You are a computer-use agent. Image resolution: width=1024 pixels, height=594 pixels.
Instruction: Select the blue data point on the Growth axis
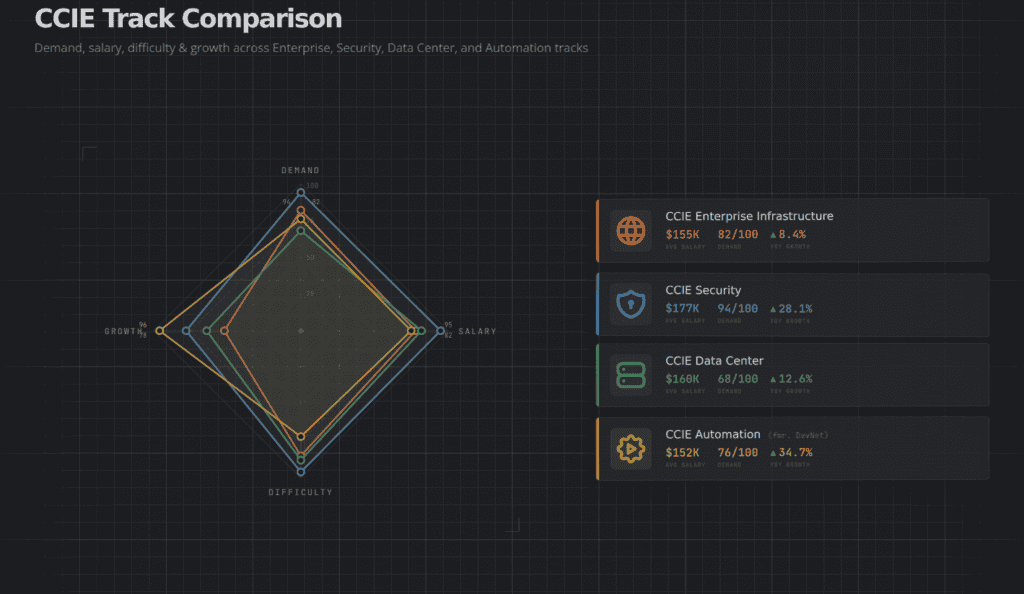[186, 331]
